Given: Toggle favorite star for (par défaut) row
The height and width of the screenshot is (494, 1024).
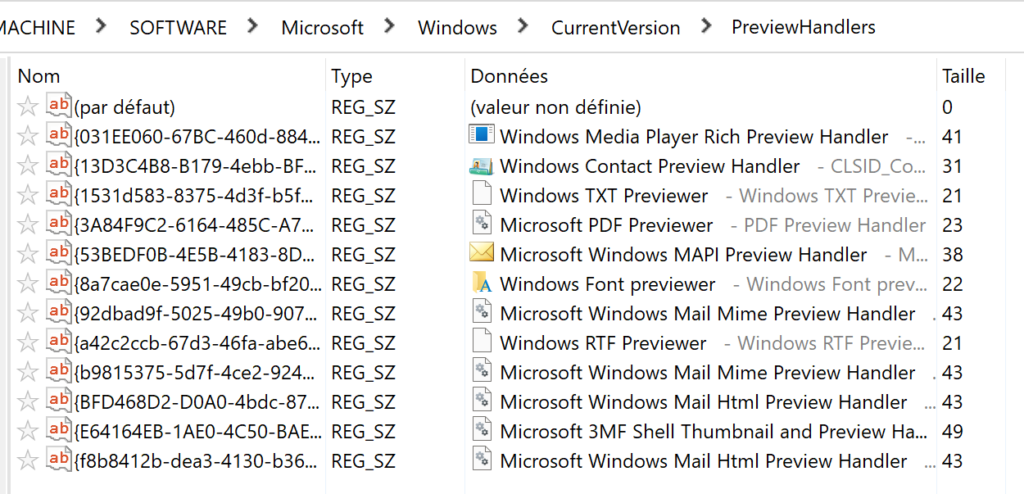Looking at the screenshot, I should click(x=27, y=107).
